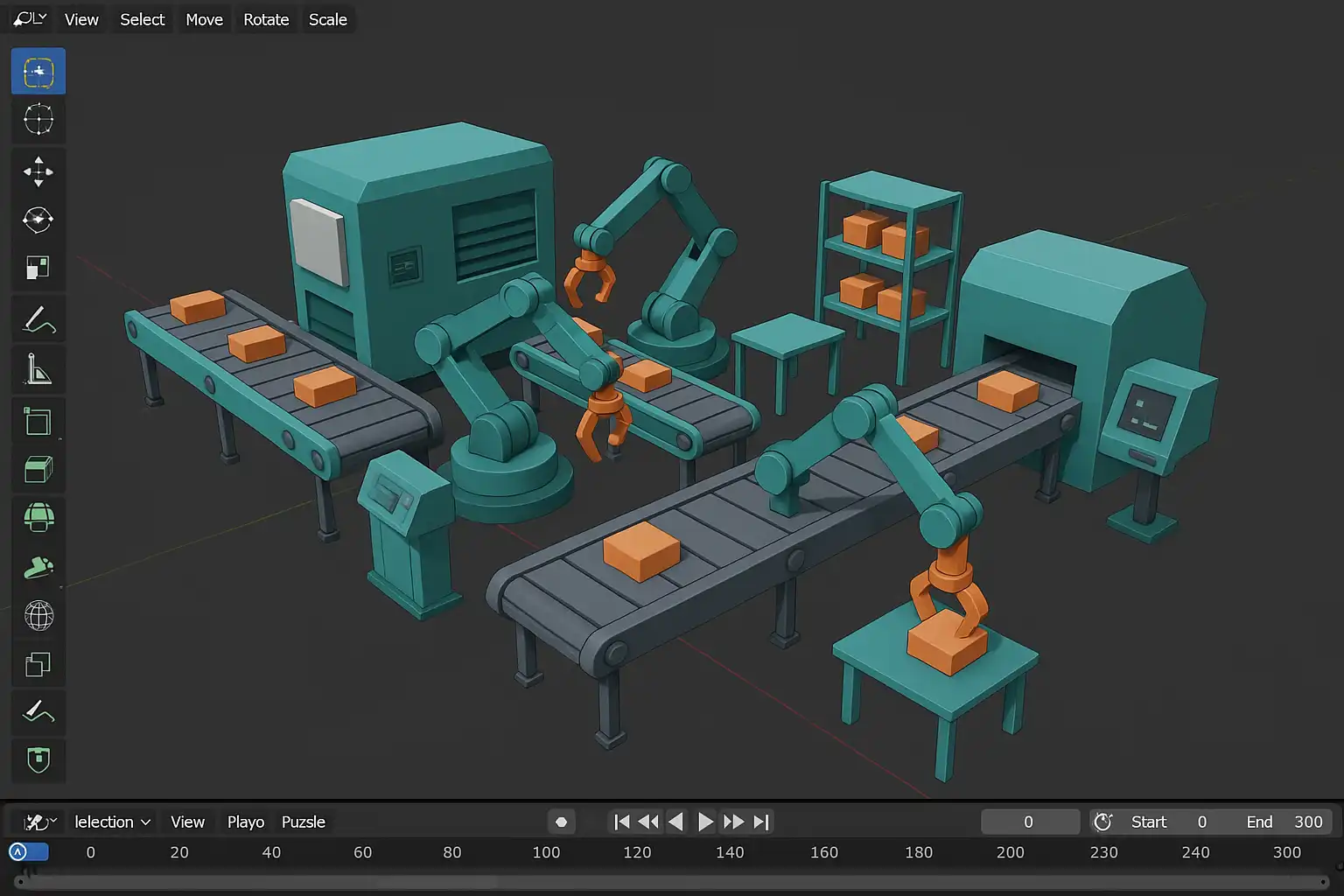Toggle the blue timeline marker button
Image resolution: width=1344 pixels, height=896 pixels.
[27, 851]
